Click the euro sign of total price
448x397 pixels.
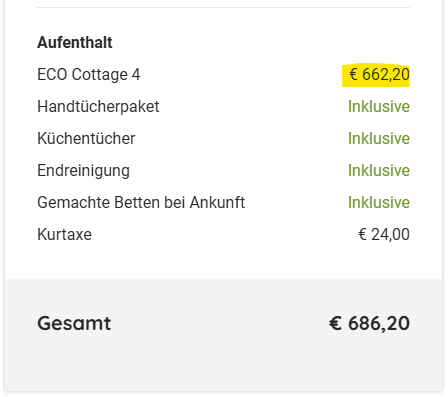335,323
